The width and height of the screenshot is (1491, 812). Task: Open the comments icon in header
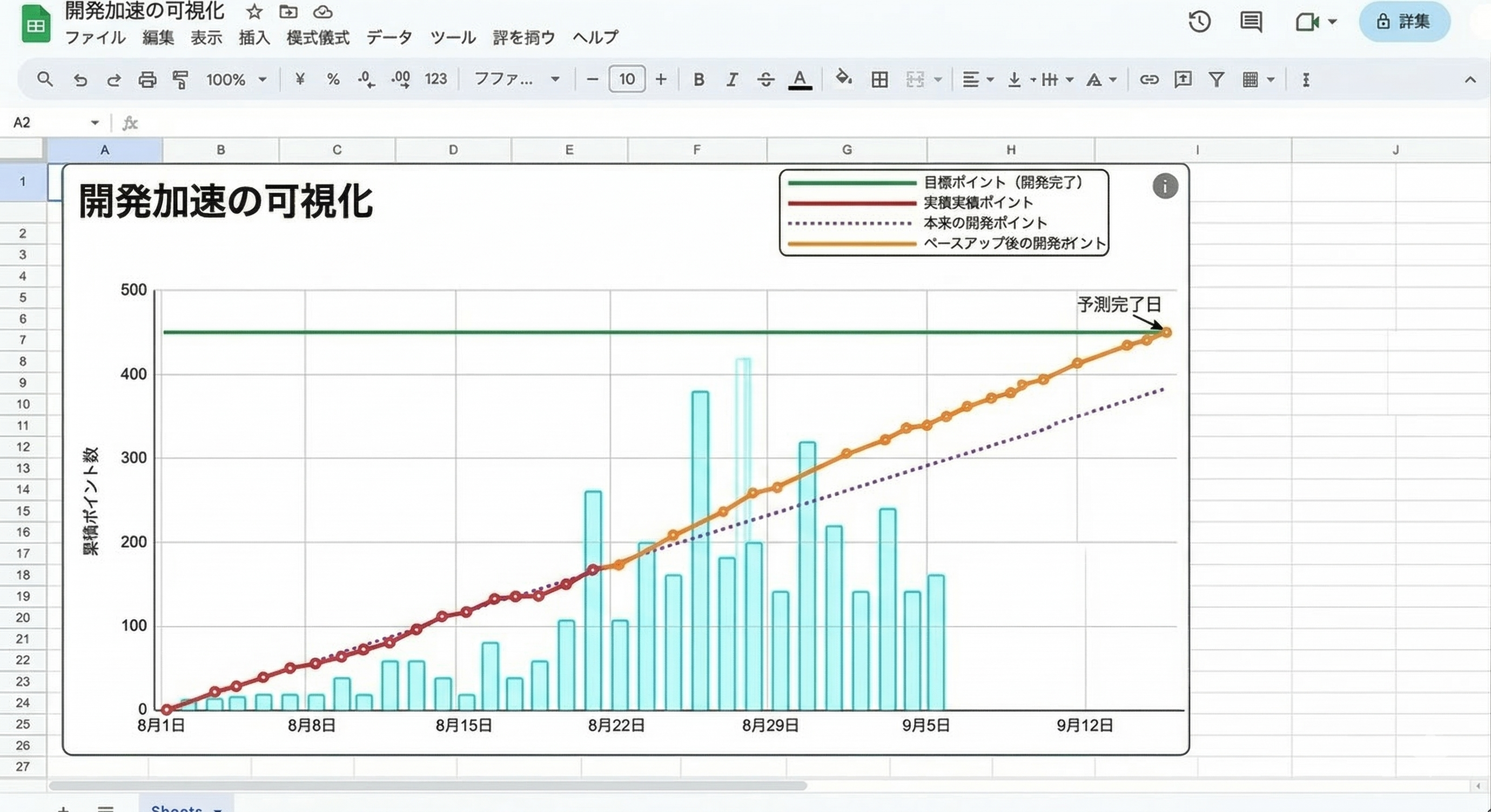tap(1251, 22)
